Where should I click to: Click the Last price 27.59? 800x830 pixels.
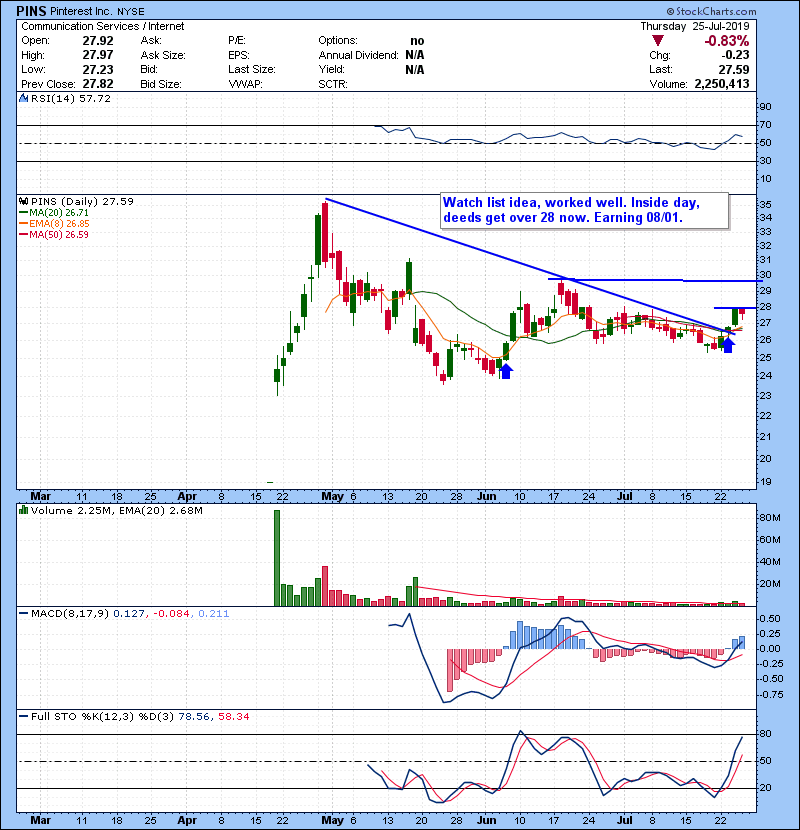pyautogui.click(x=734, y=69)
